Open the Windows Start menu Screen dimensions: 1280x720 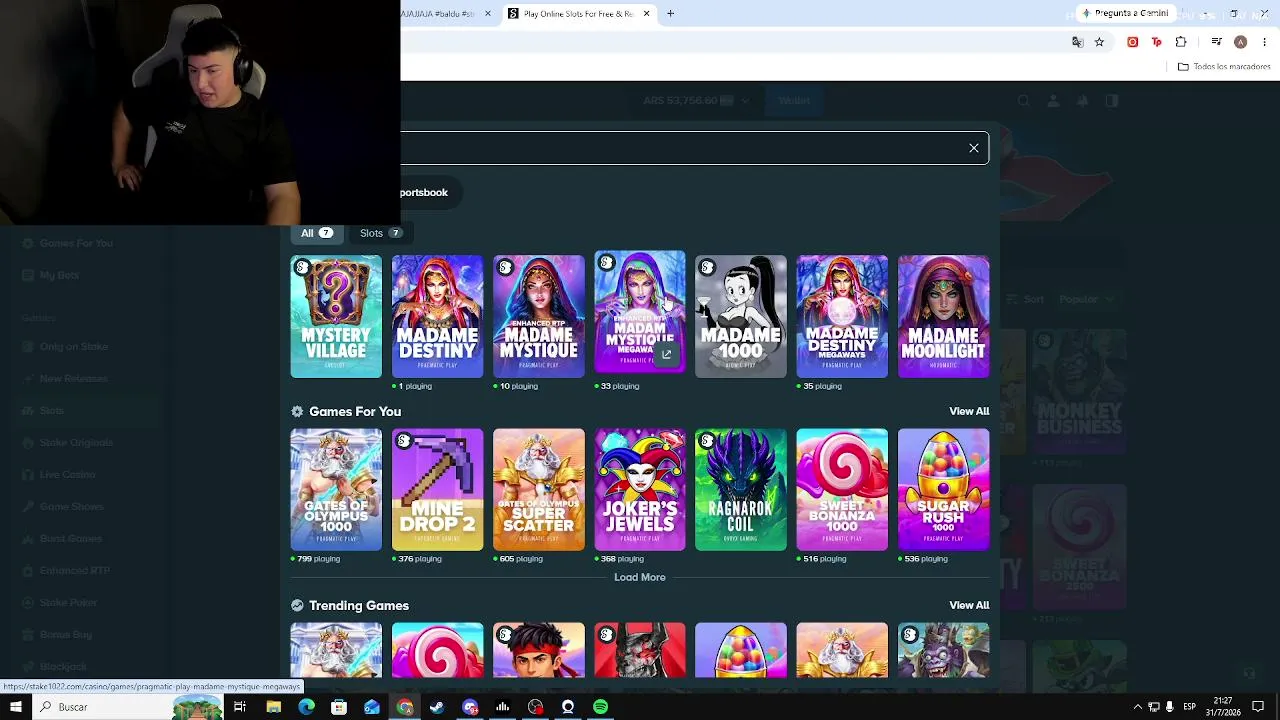click(16, 707)
